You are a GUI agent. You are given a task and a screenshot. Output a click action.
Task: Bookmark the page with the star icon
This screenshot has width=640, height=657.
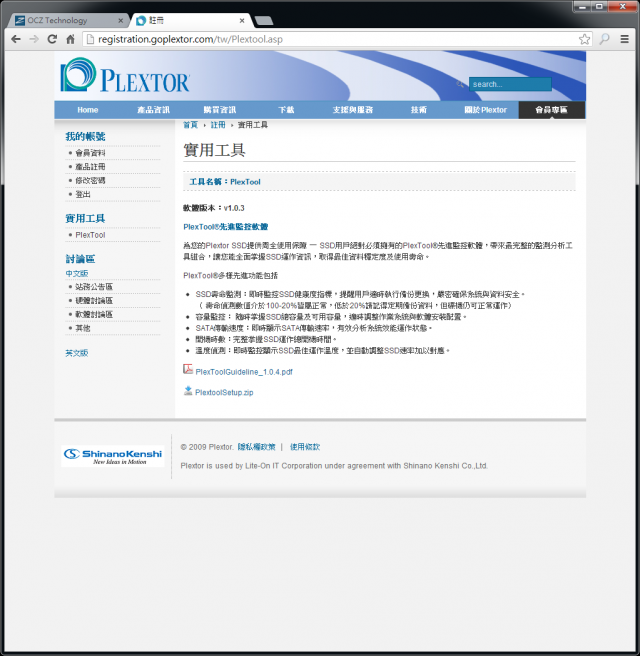click(x=584, y=39)
